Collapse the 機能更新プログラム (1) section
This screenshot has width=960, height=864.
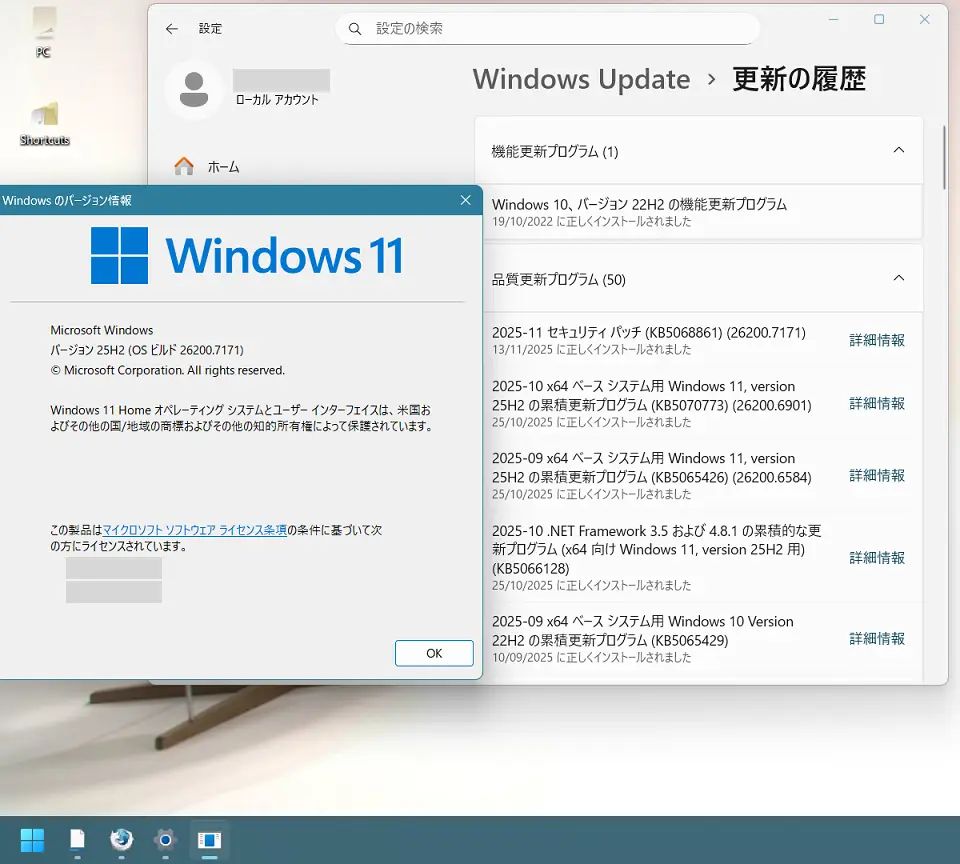(x=898, y=151)
